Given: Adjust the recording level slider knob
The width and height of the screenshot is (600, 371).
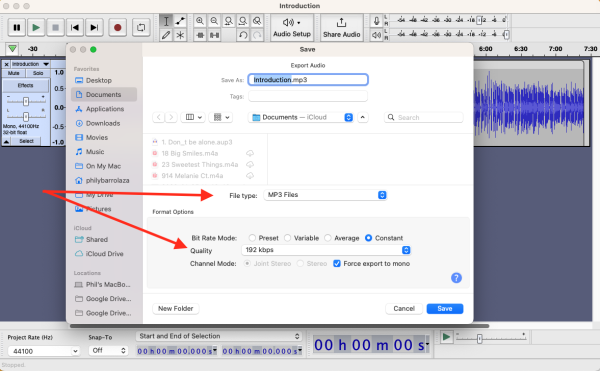Looking at the screenshot, I should pos(479,20).
